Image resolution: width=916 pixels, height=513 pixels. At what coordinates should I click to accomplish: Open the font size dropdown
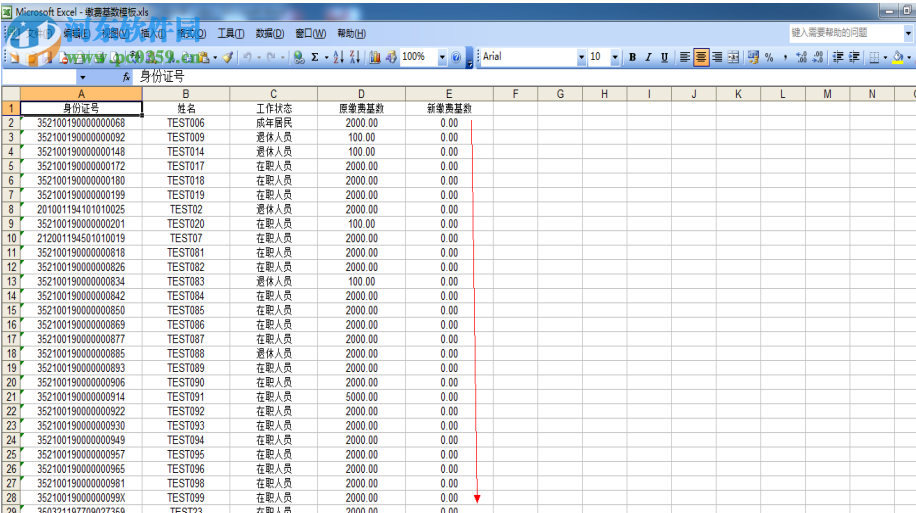coord(616,57)
